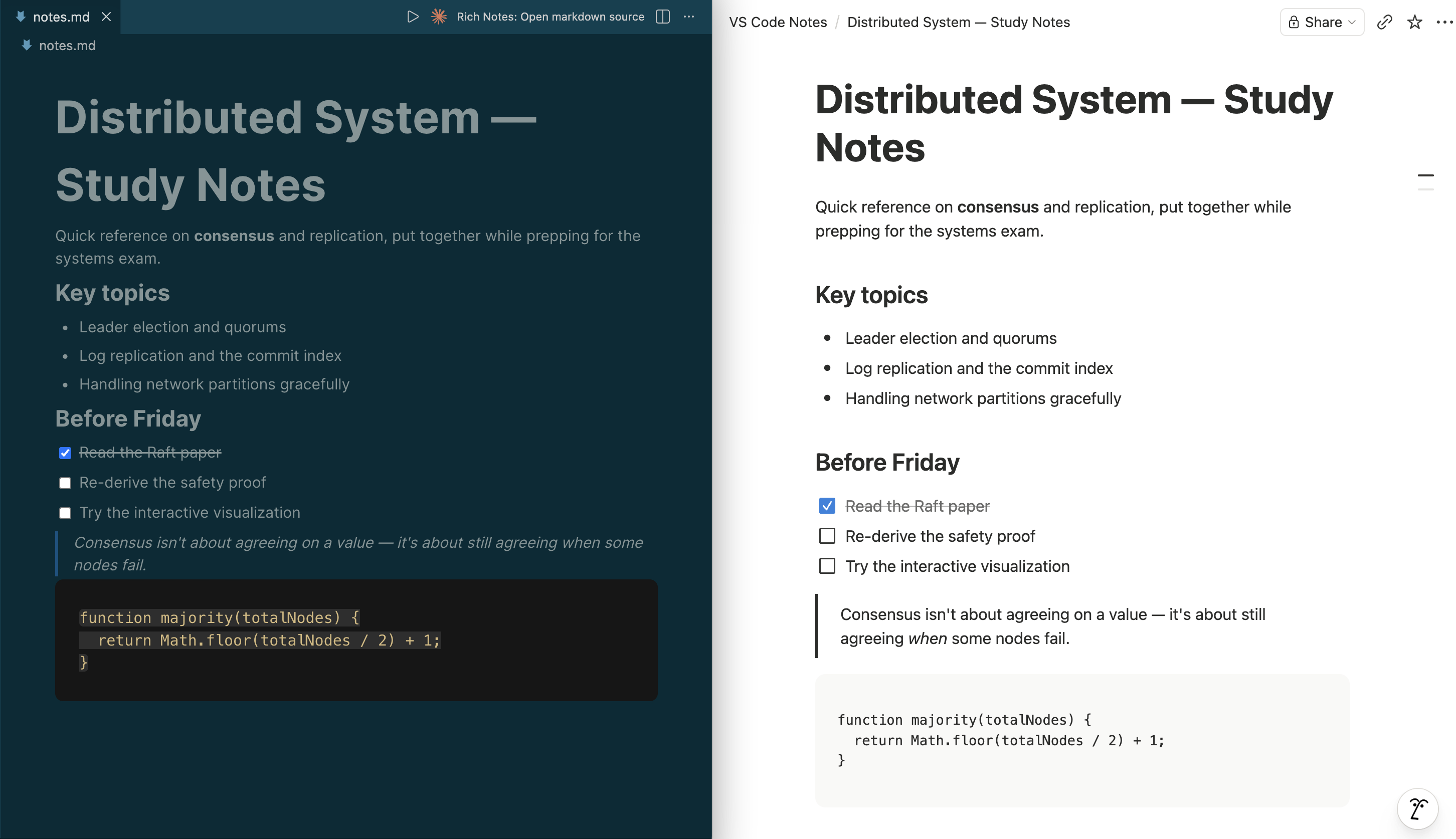This screenshot has height=839, width=1456.
Task: Click the run/play icon in the editor title bar
Action: 413,17
